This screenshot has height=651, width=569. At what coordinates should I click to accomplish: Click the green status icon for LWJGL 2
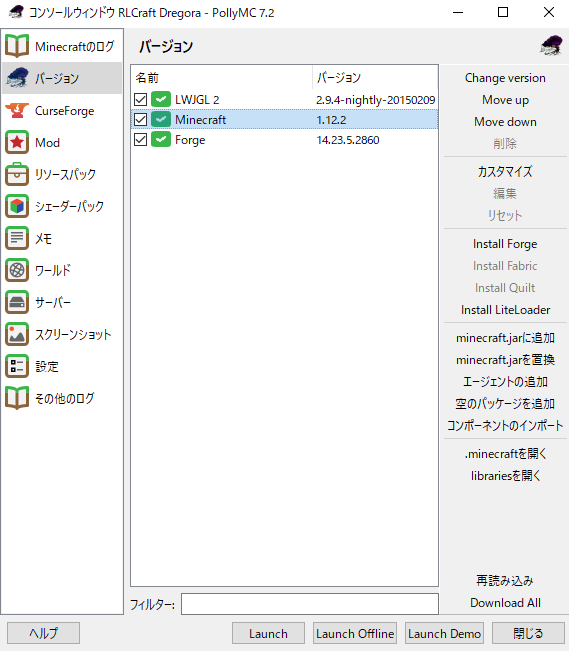click(x=161, y=99)
